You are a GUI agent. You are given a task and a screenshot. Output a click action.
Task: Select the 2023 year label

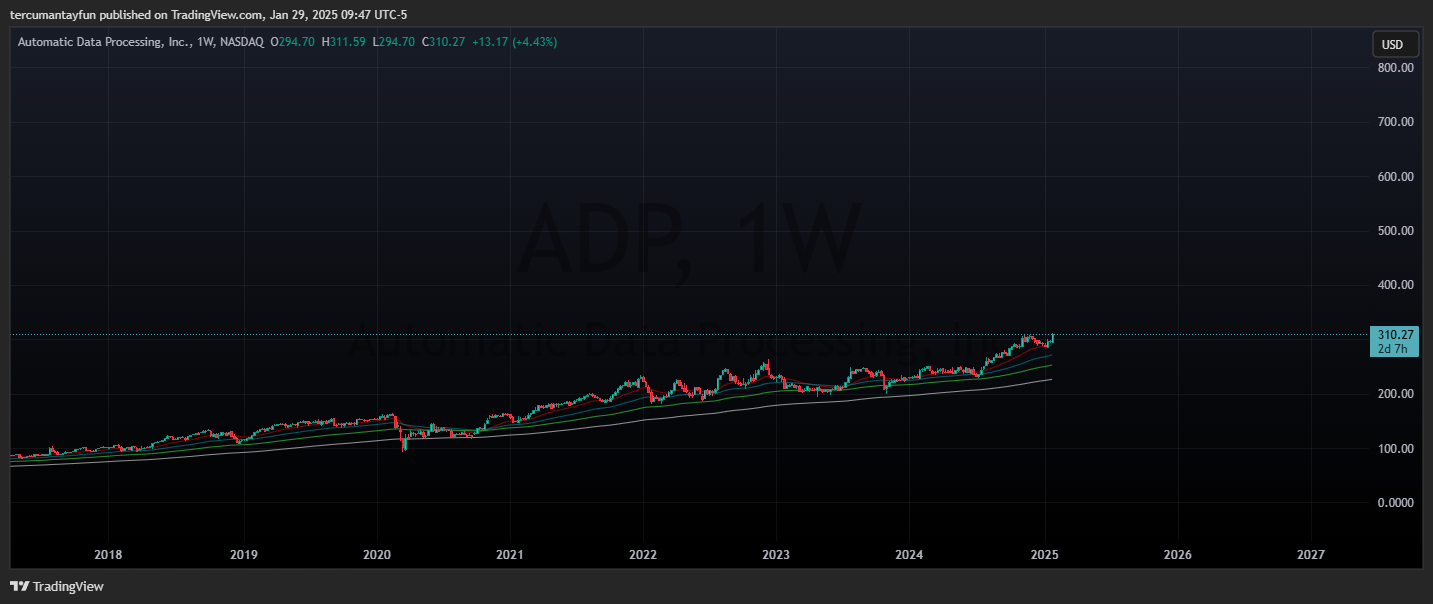[777, 554]
